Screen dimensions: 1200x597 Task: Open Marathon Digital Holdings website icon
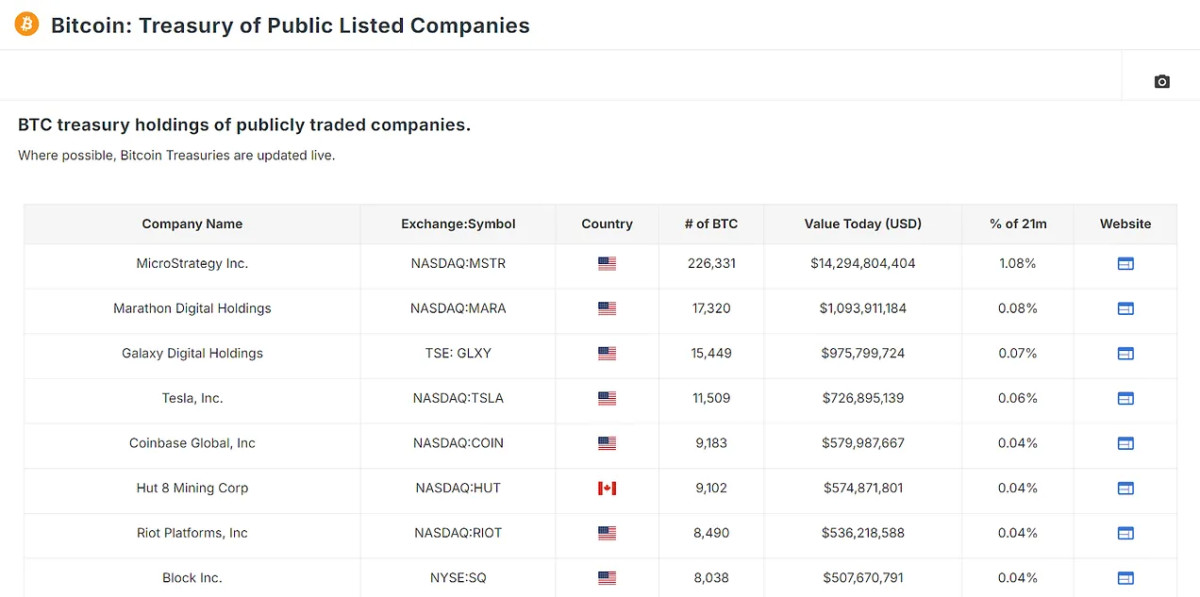tap(1125, 309)
